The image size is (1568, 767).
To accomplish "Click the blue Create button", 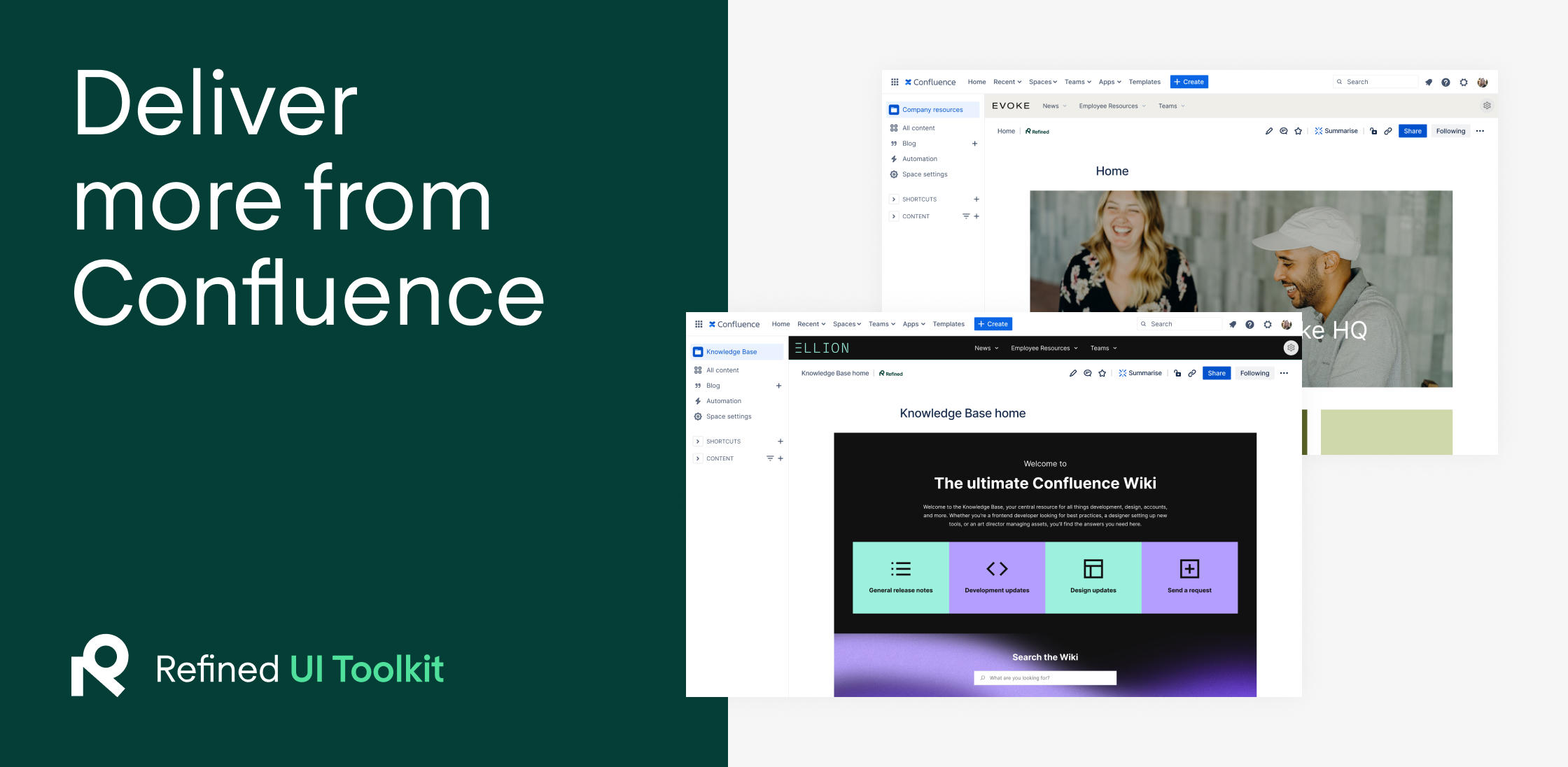I will (x=993, y=324).
